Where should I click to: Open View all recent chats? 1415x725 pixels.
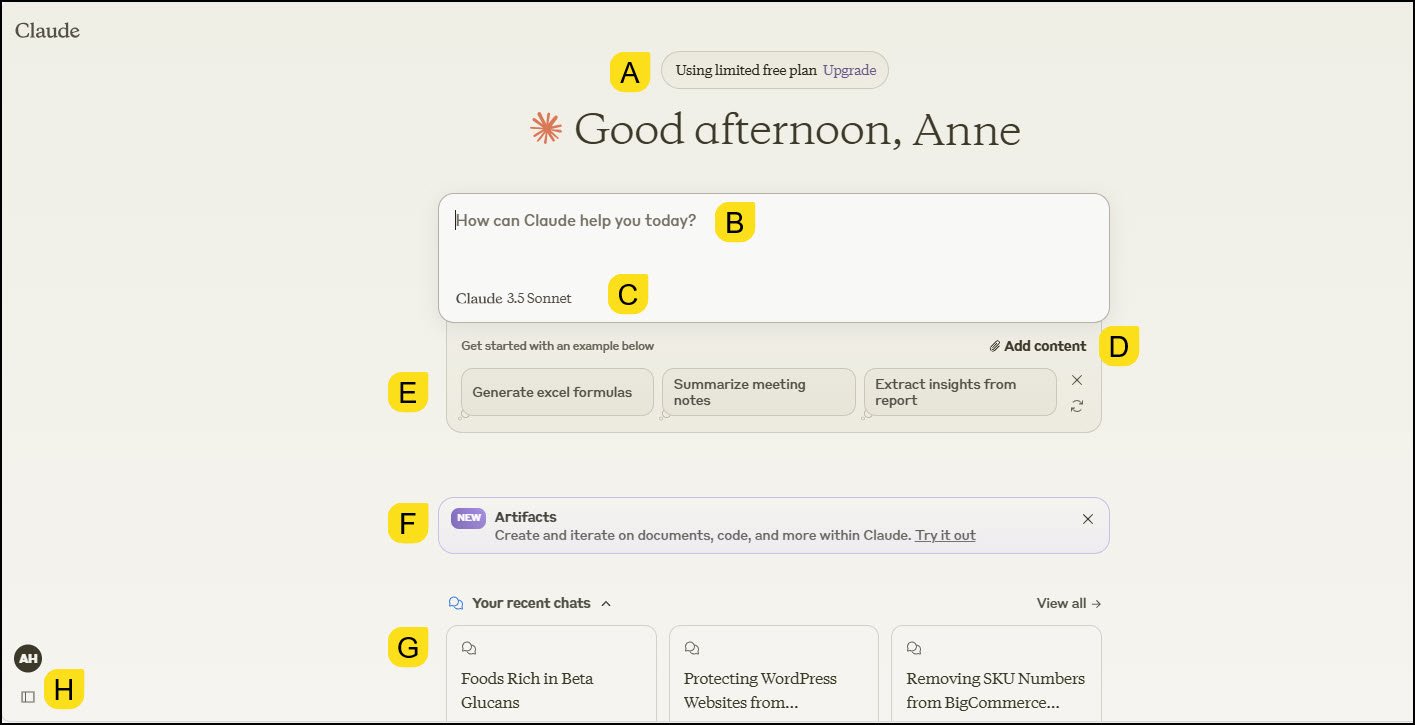(x=1069, y=603)
